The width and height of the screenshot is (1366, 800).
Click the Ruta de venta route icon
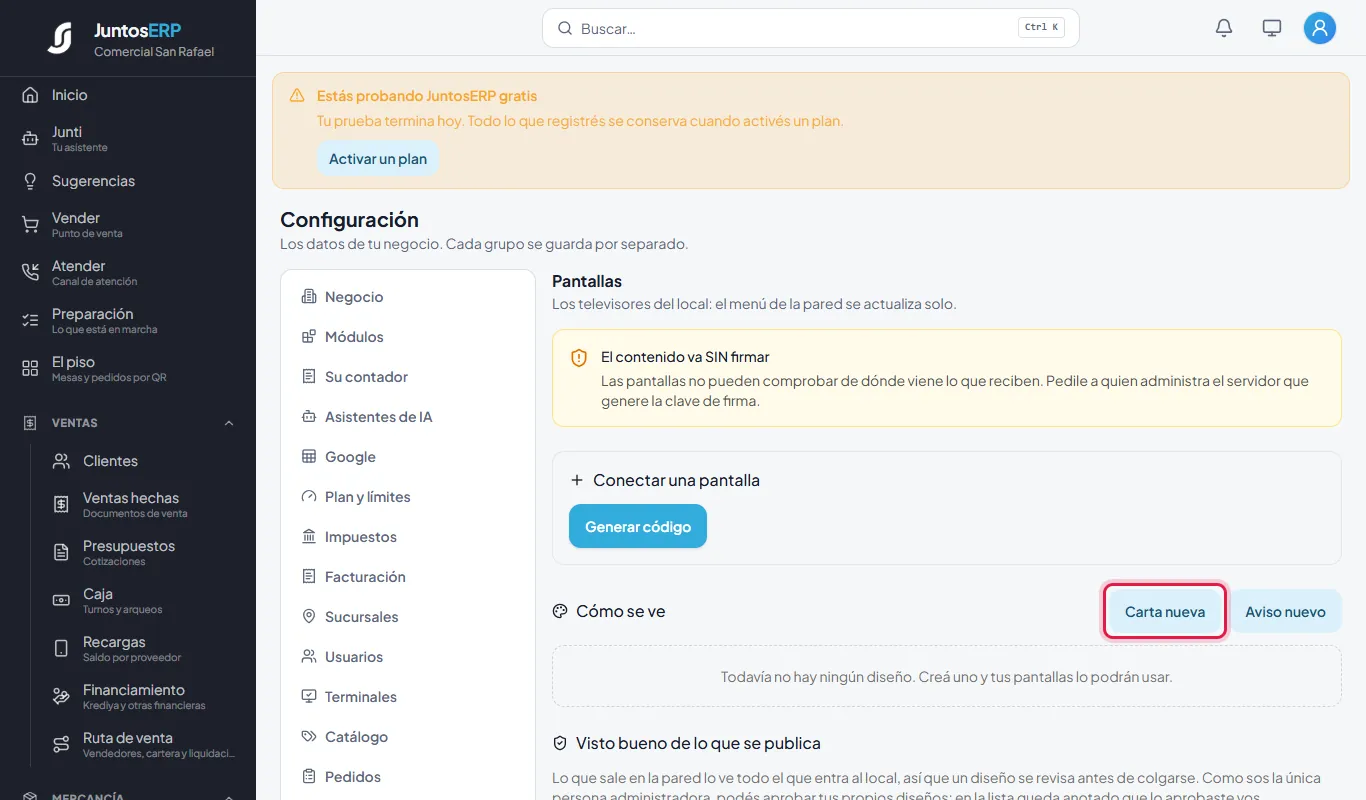[61, 745]
